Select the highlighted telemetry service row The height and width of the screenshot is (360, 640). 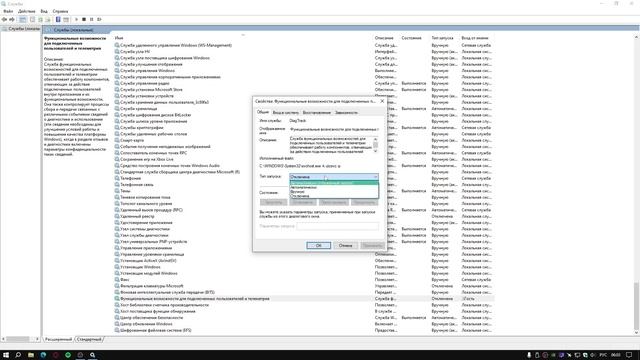click(x=304, y=298)
